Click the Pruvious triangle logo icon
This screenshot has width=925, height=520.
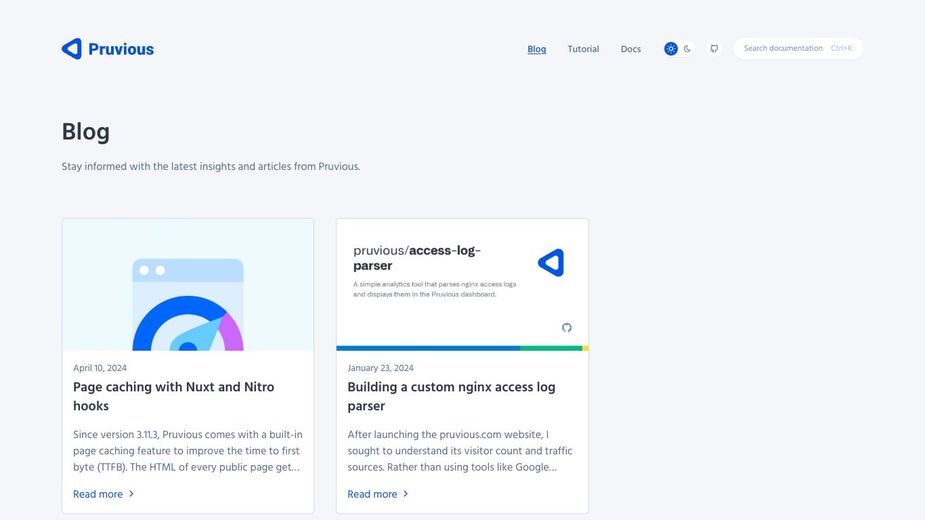point(71,48)
